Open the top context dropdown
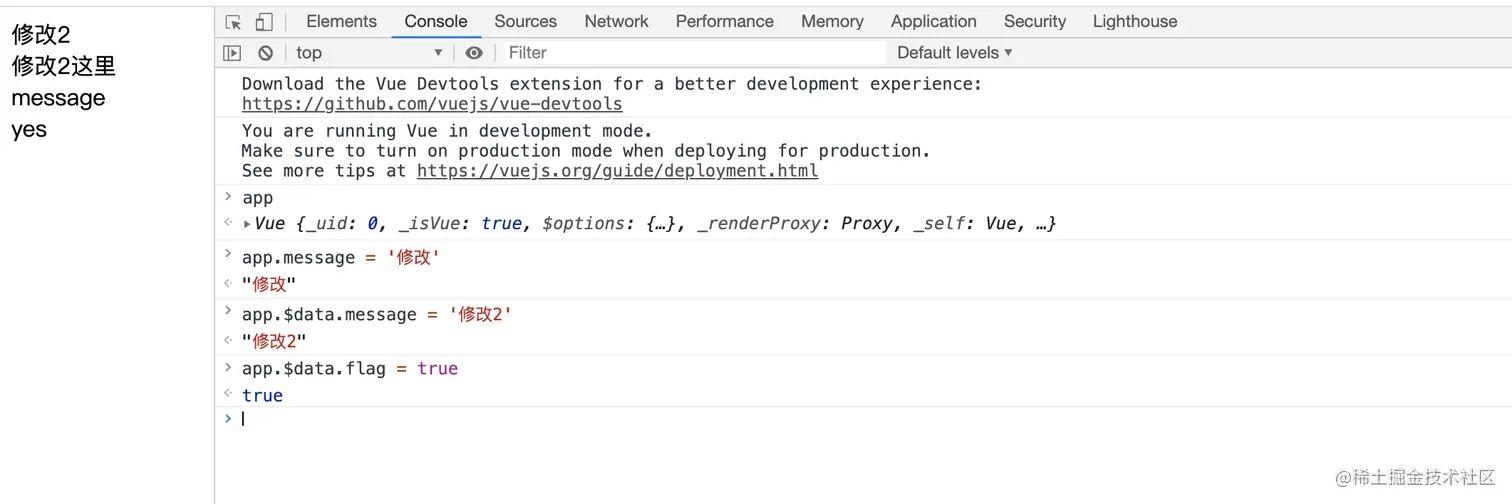The height and width of the screenshot is (504, 1512). pos(369,53)
